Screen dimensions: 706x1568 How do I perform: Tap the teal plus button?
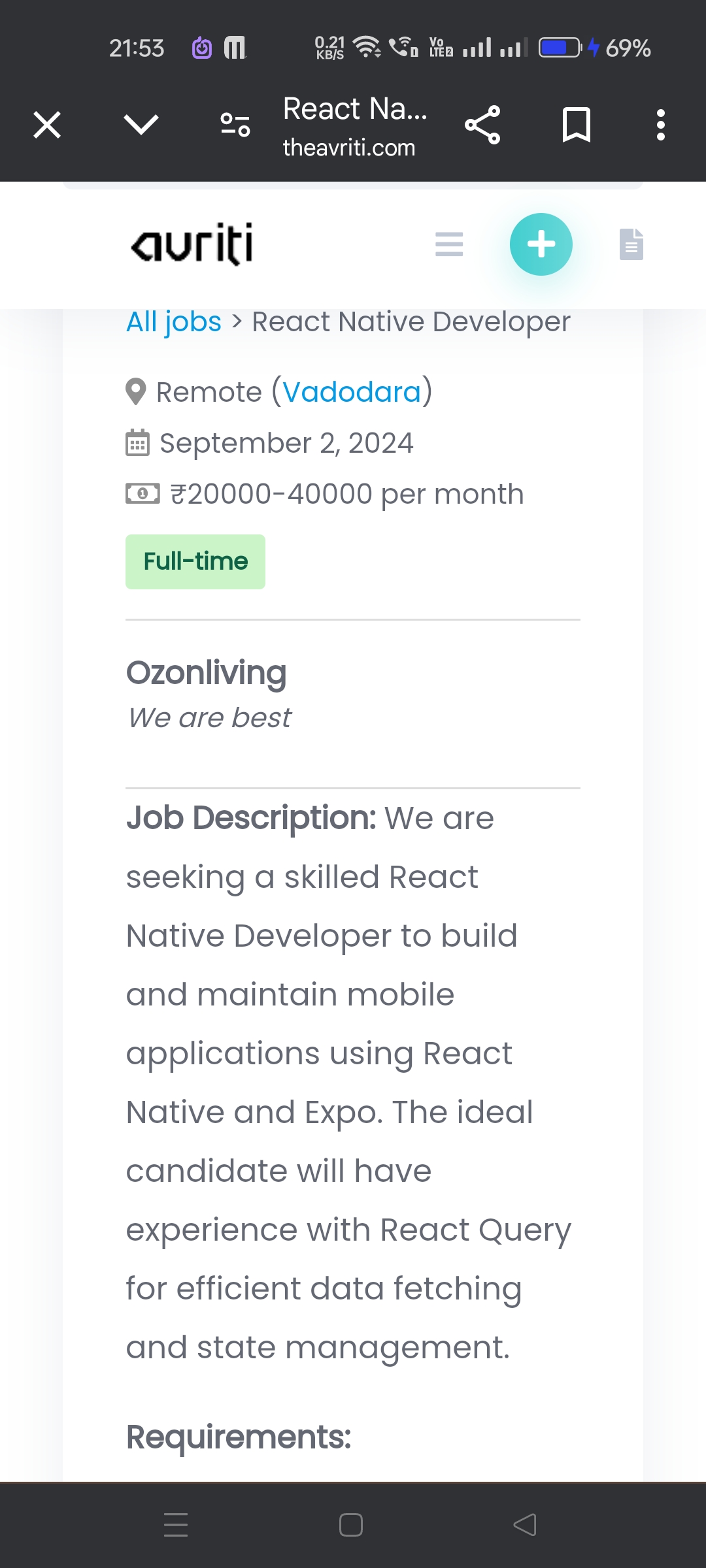(x=541, y=244)
